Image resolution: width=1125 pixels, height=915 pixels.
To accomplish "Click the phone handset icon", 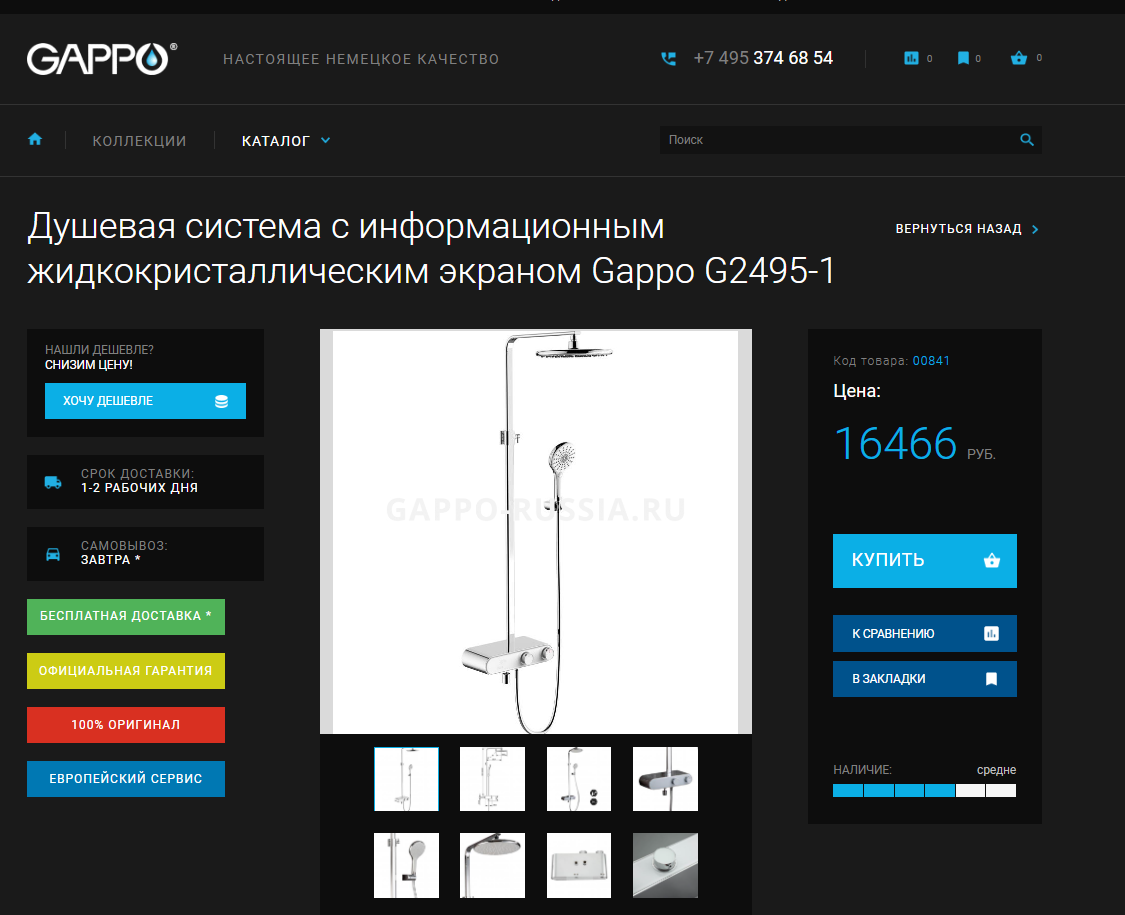I will pyautogui.click(x=668, y=59).
